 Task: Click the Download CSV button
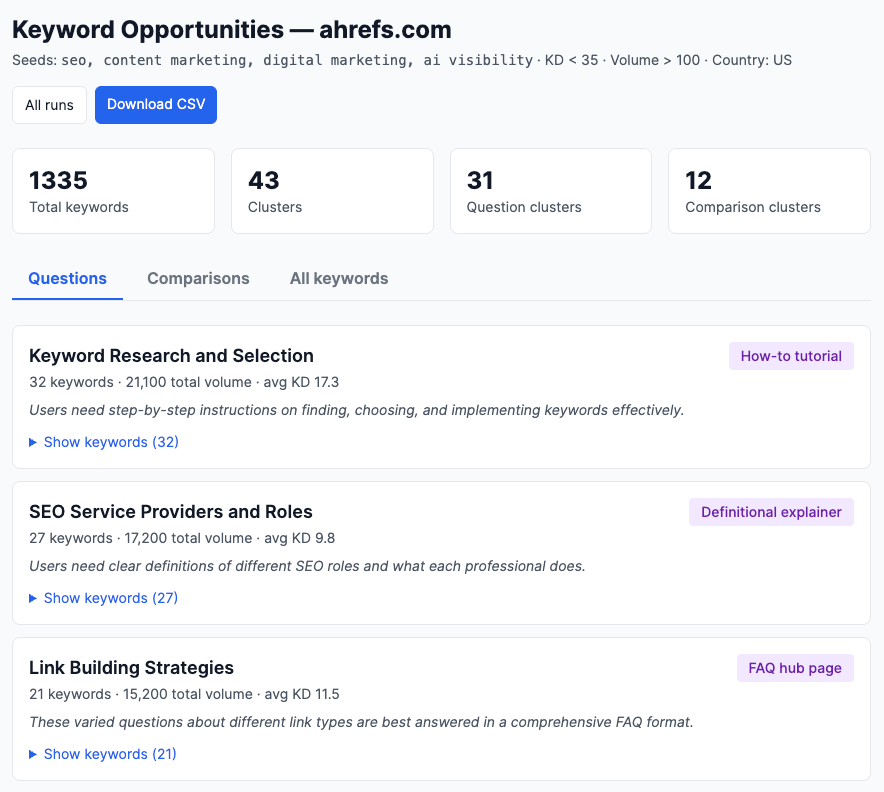coord(155,104)
